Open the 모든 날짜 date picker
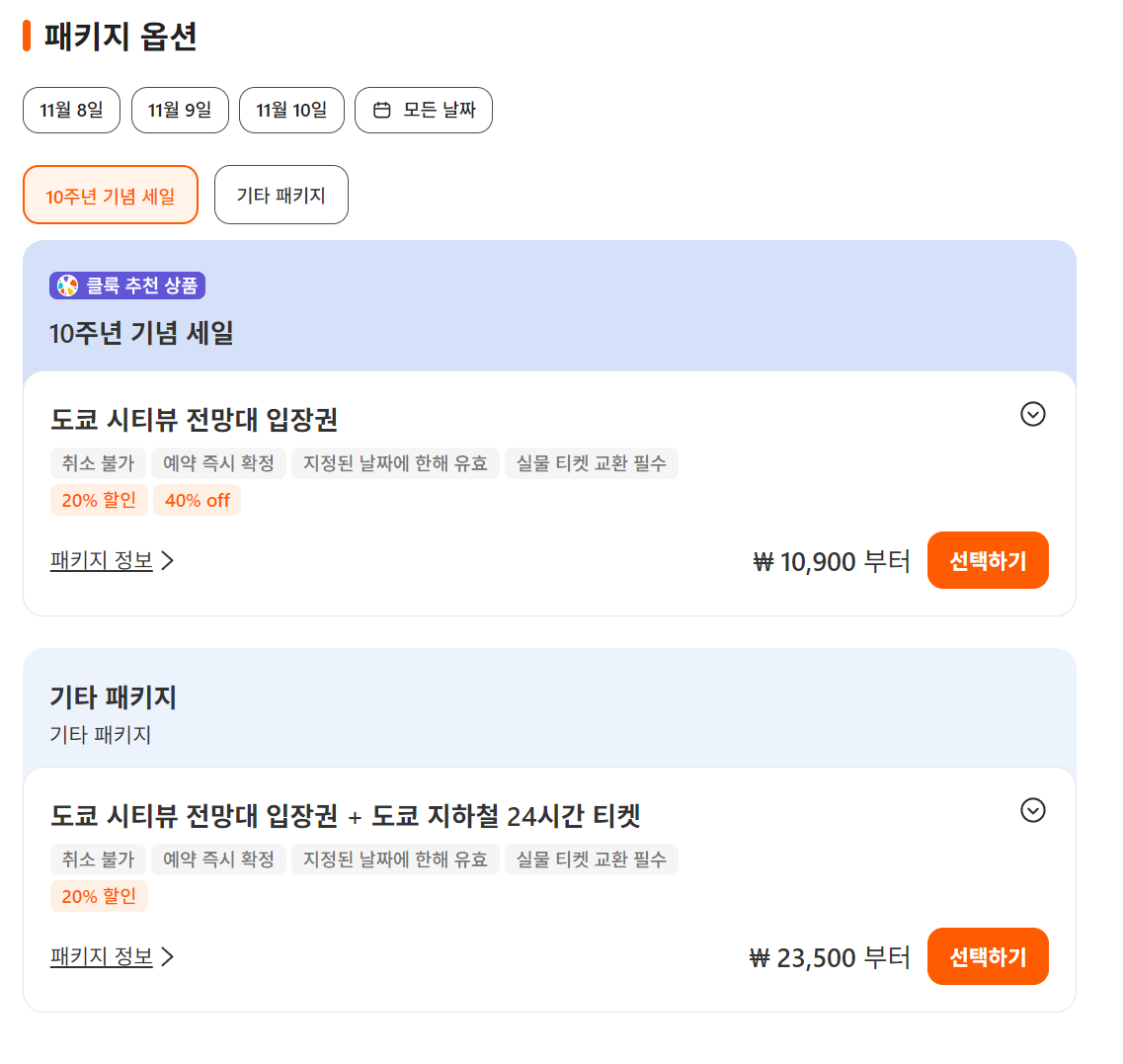The height and width of the screenshot is (1064, 1123). (x=424, y=111)
